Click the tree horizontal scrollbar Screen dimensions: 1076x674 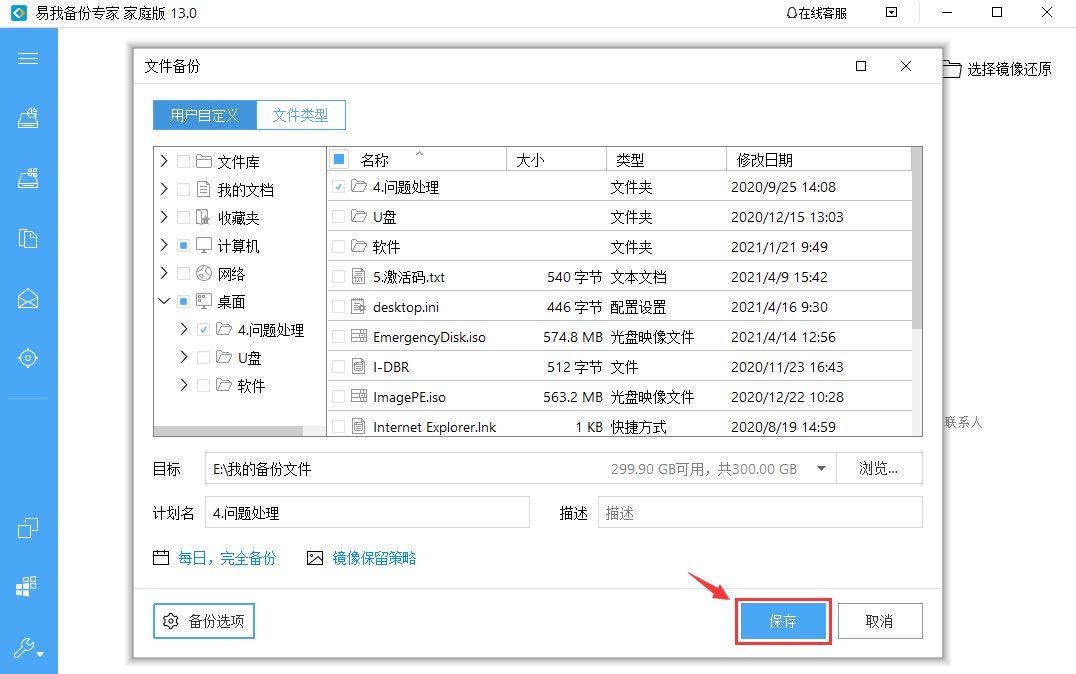[229, 430]
